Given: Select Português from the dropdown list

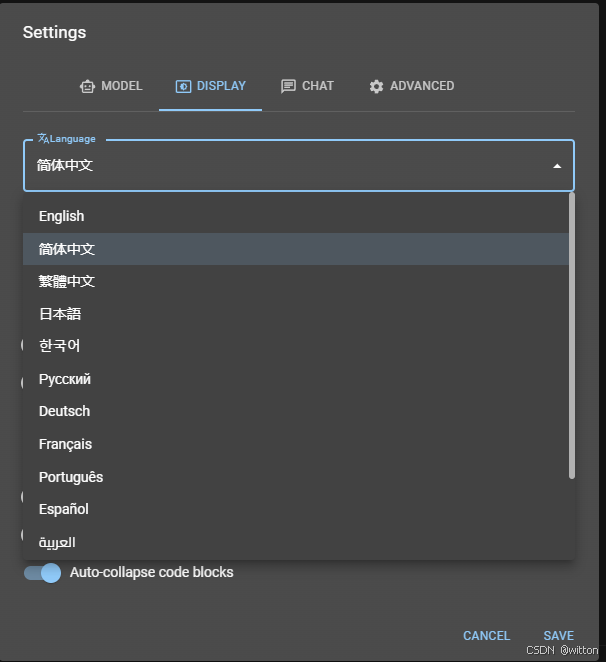Looking at the screenshot, I should click(x=71, y=477).
